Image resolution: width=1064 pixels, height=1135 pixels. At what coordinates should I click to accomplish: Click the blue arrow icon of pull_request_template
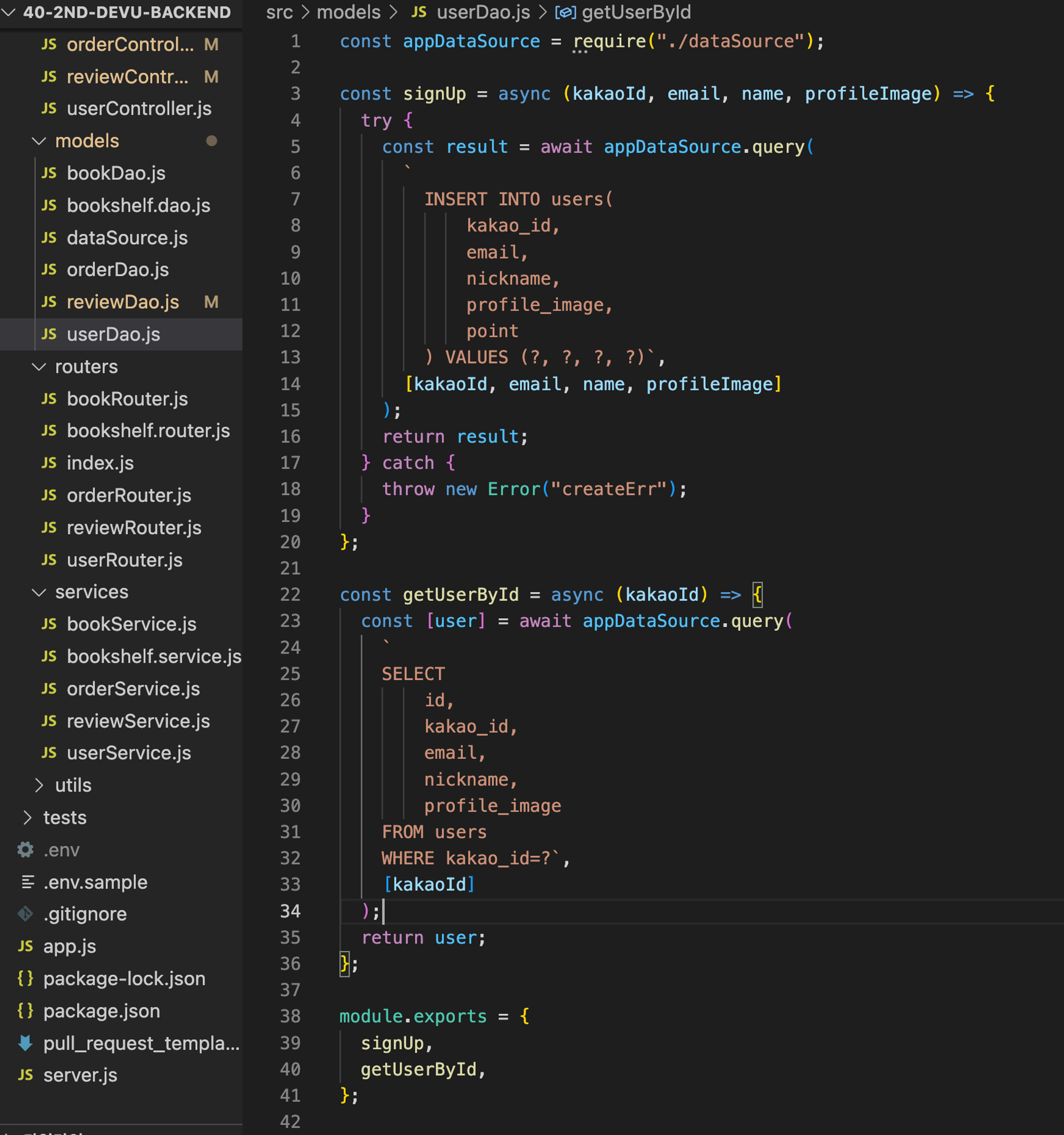click(x=25, y=1043)
